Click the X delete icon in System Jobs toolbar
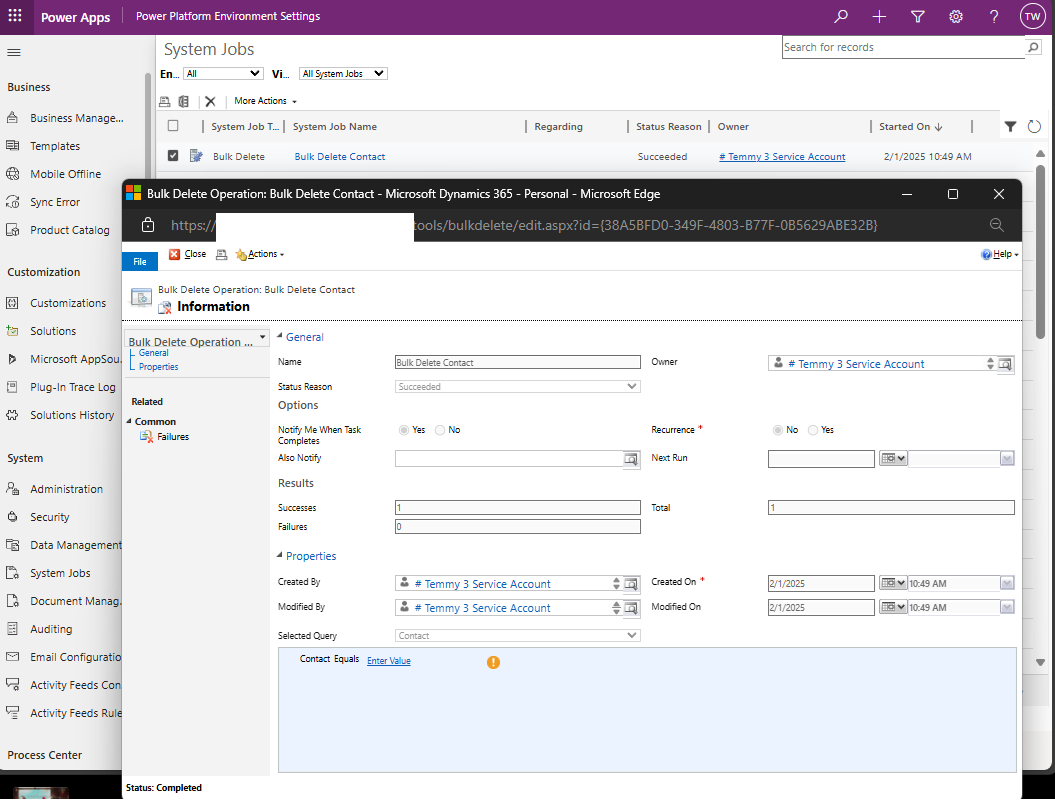1055x800 pixels. [210, 101]
